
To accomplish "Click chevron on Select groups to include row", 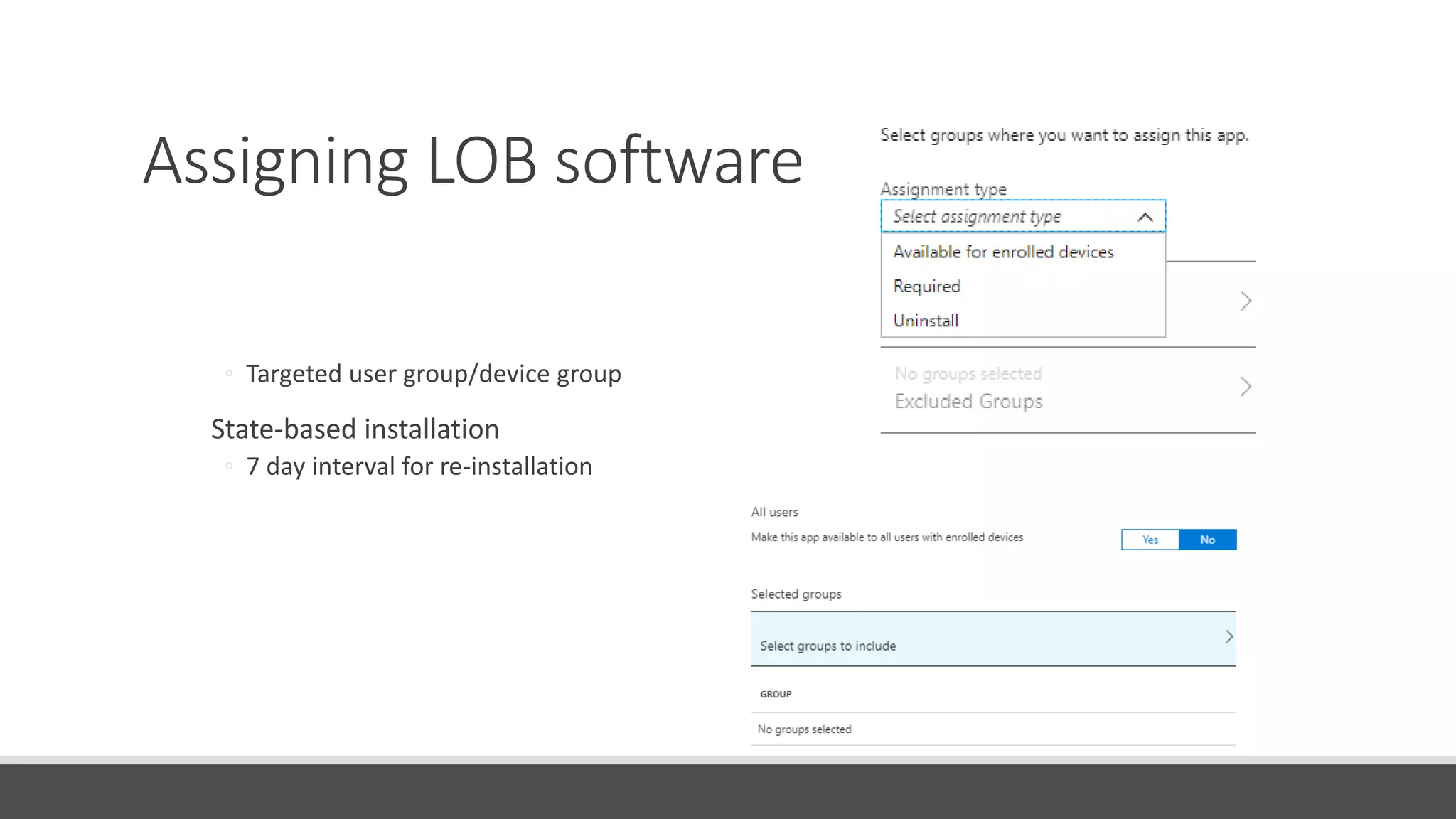I will [x=1229, y=636].
